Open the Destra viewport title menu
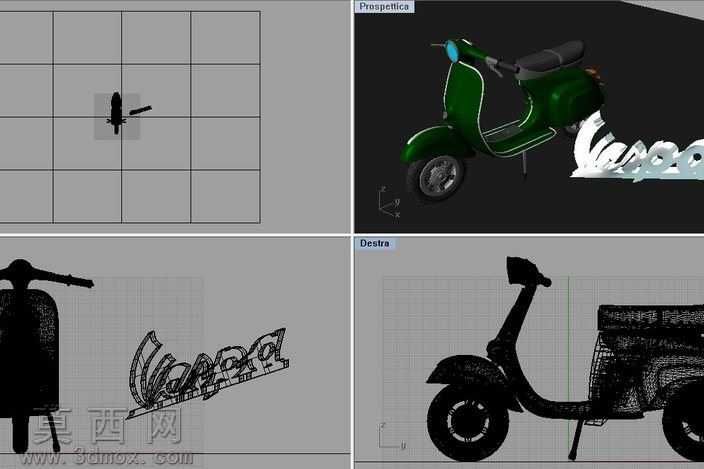 375,243
